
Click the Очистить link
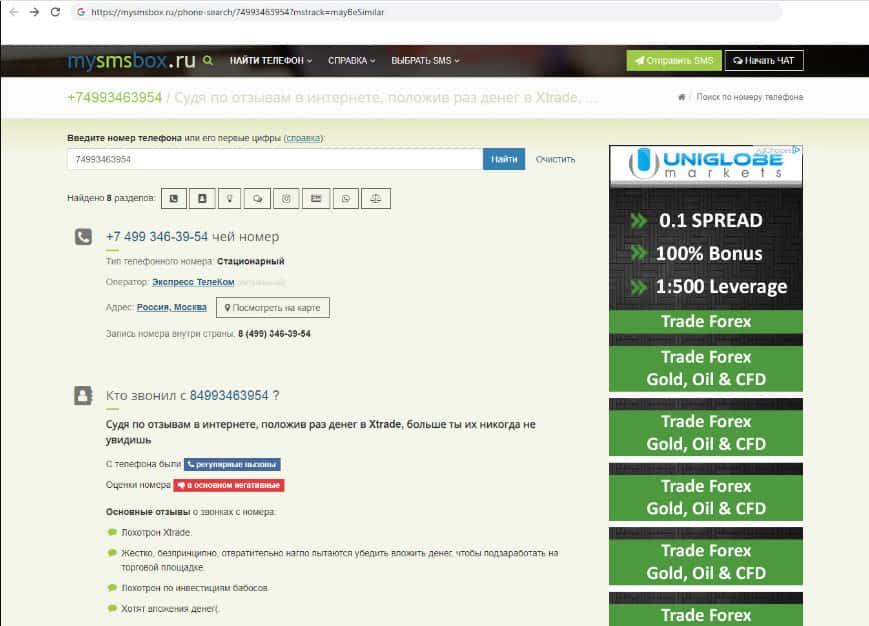point(555,160)
